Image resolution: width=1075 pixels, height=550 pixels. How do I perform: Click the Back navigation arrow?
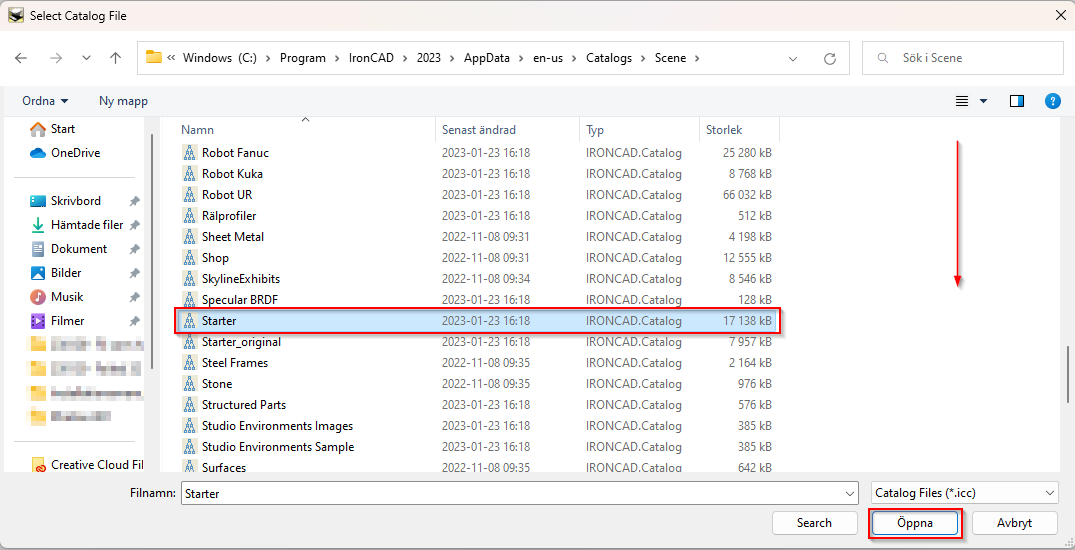click(21, 58)
